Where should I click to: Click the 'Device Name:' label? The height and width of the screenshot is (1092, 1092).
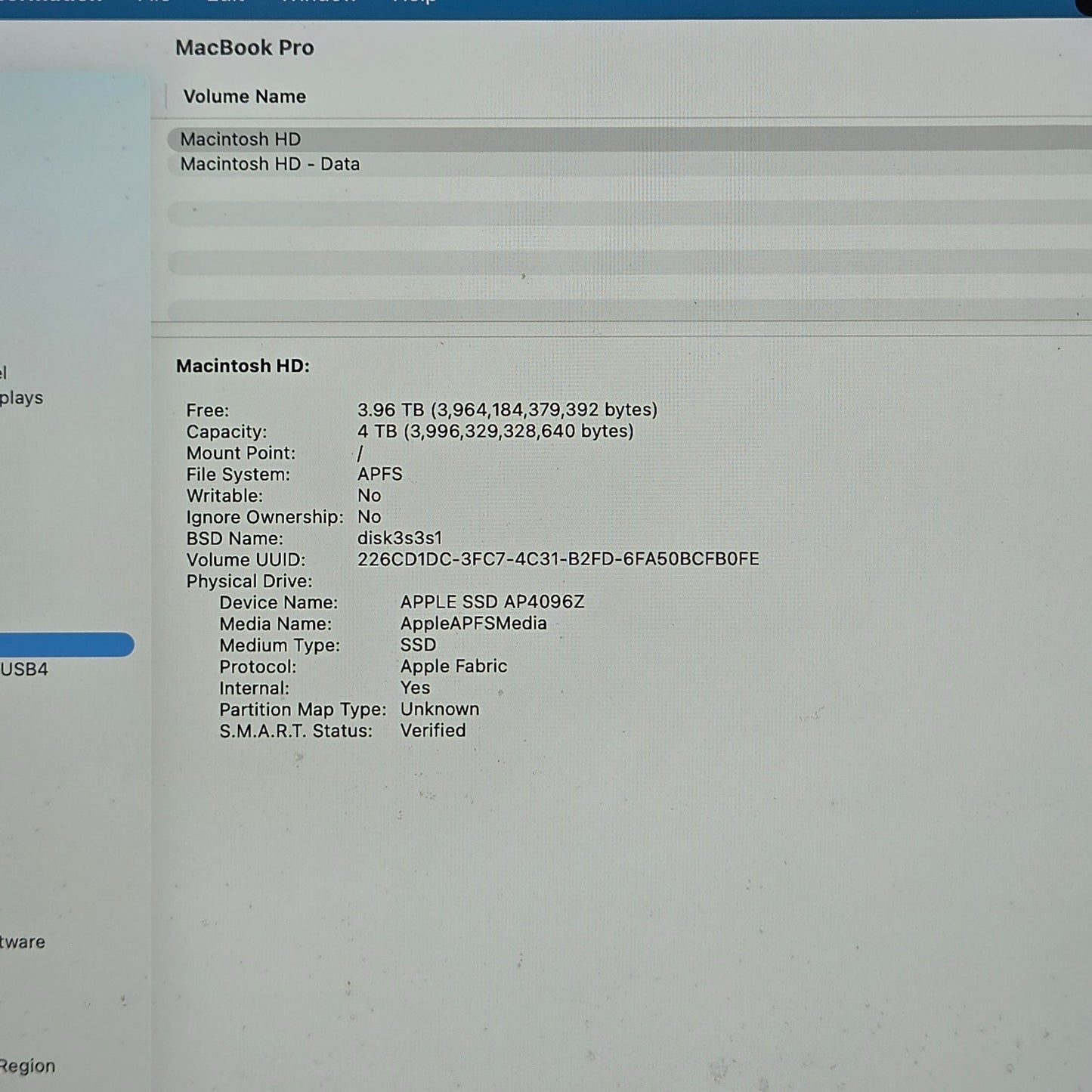[x=279, y=602]
